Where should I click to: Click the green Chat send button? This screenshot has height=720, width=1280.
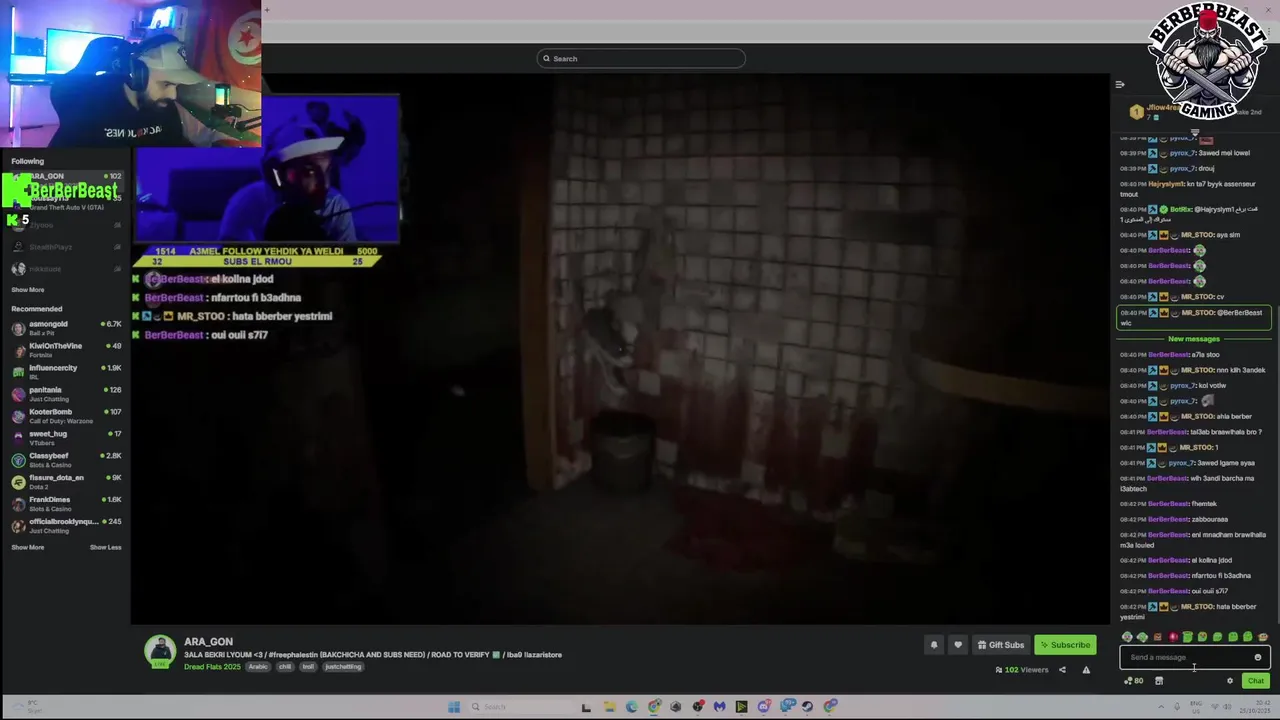[x=1256, y=681]
